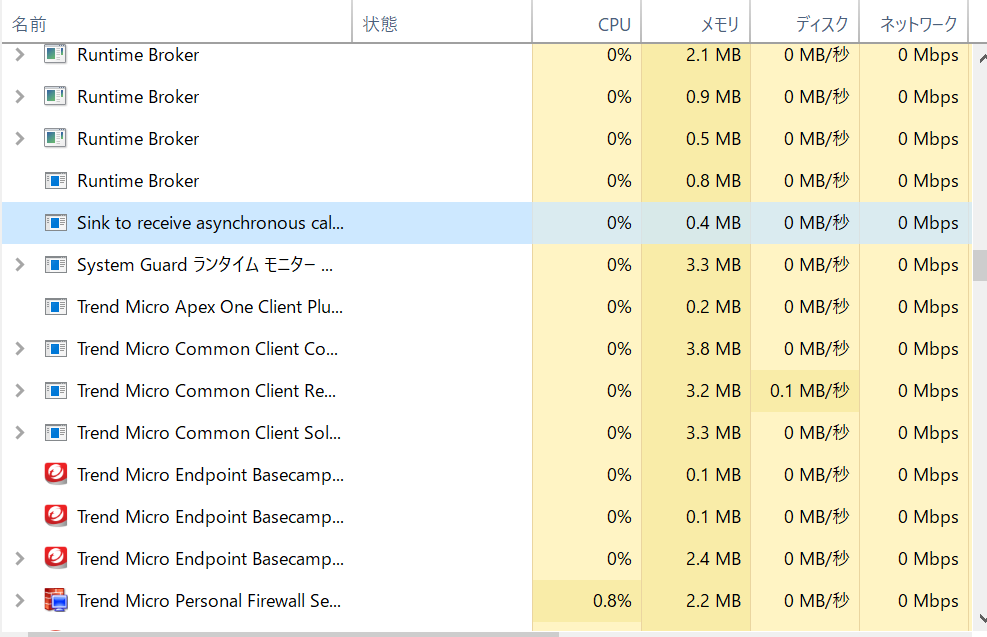Click the Trend Micro Apex One Client icon

click(55, 307)
